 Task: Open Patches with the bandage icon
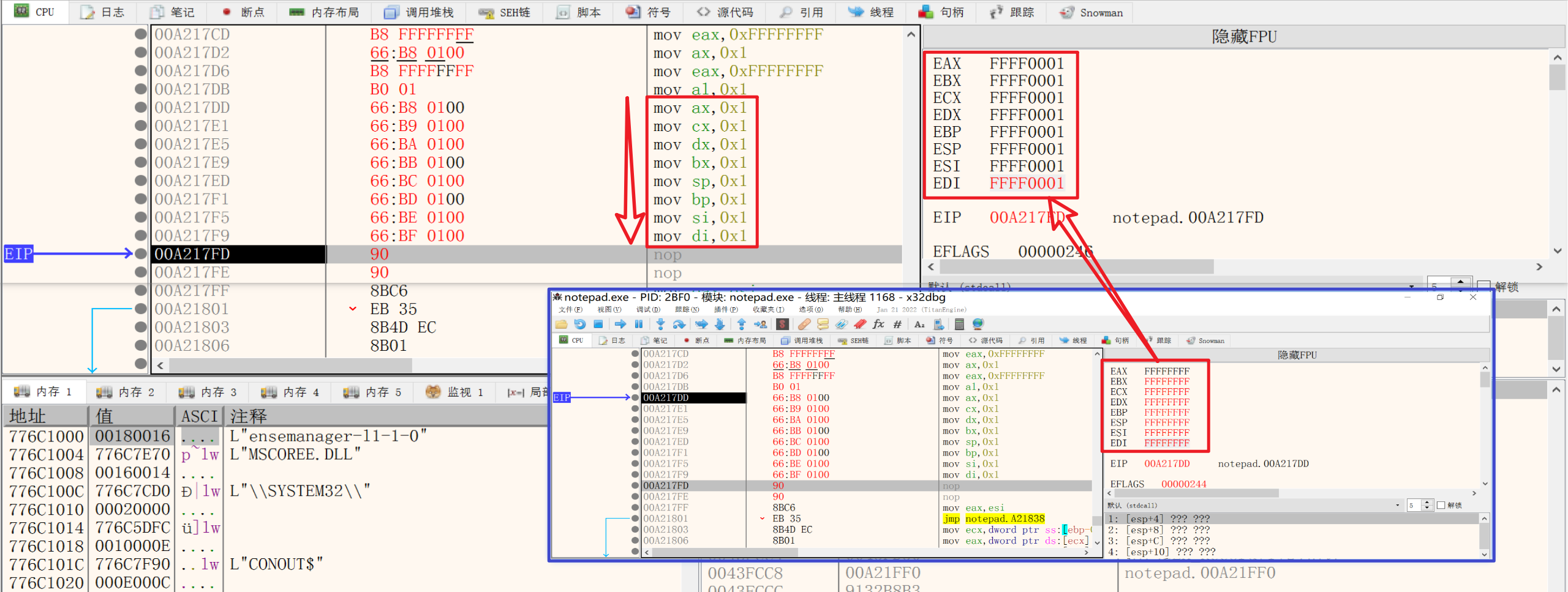click(804, 324)
